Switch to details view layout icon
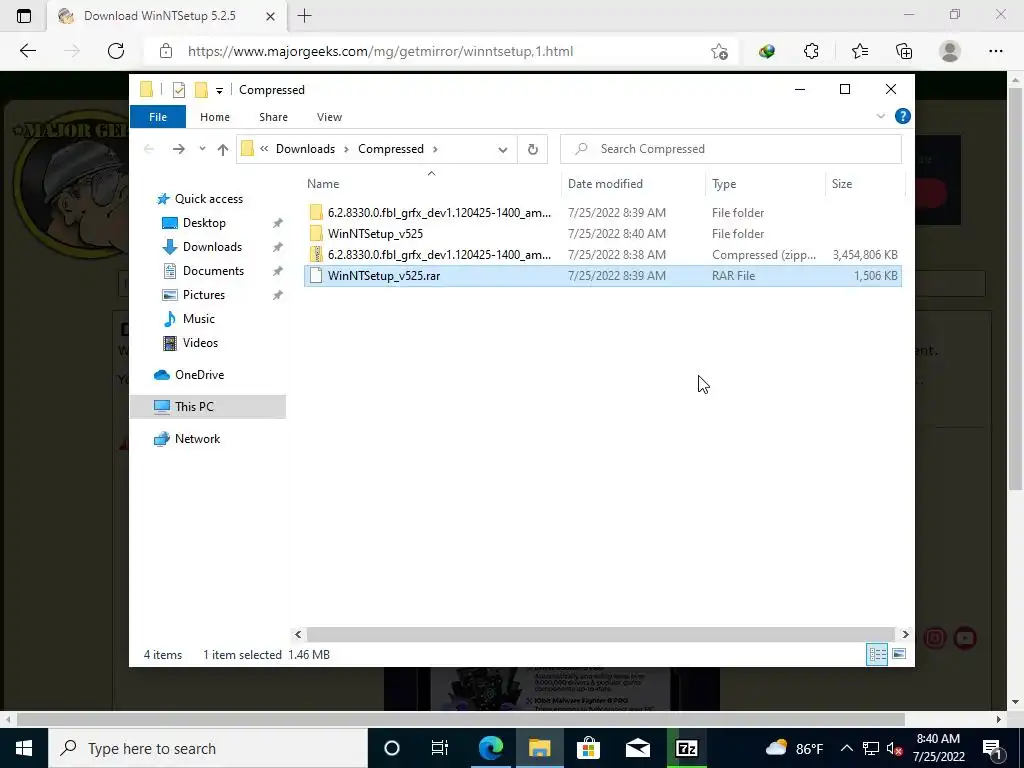 [x=877, y=654]
